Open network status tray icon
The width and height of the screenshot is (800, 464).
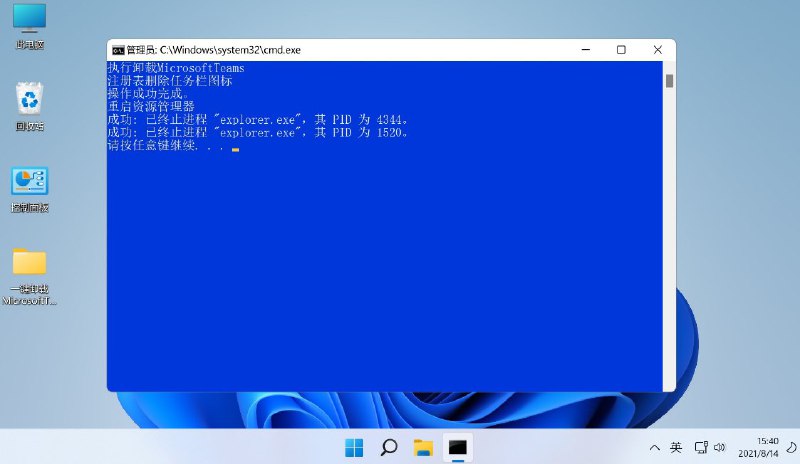(x=701, y=448)
